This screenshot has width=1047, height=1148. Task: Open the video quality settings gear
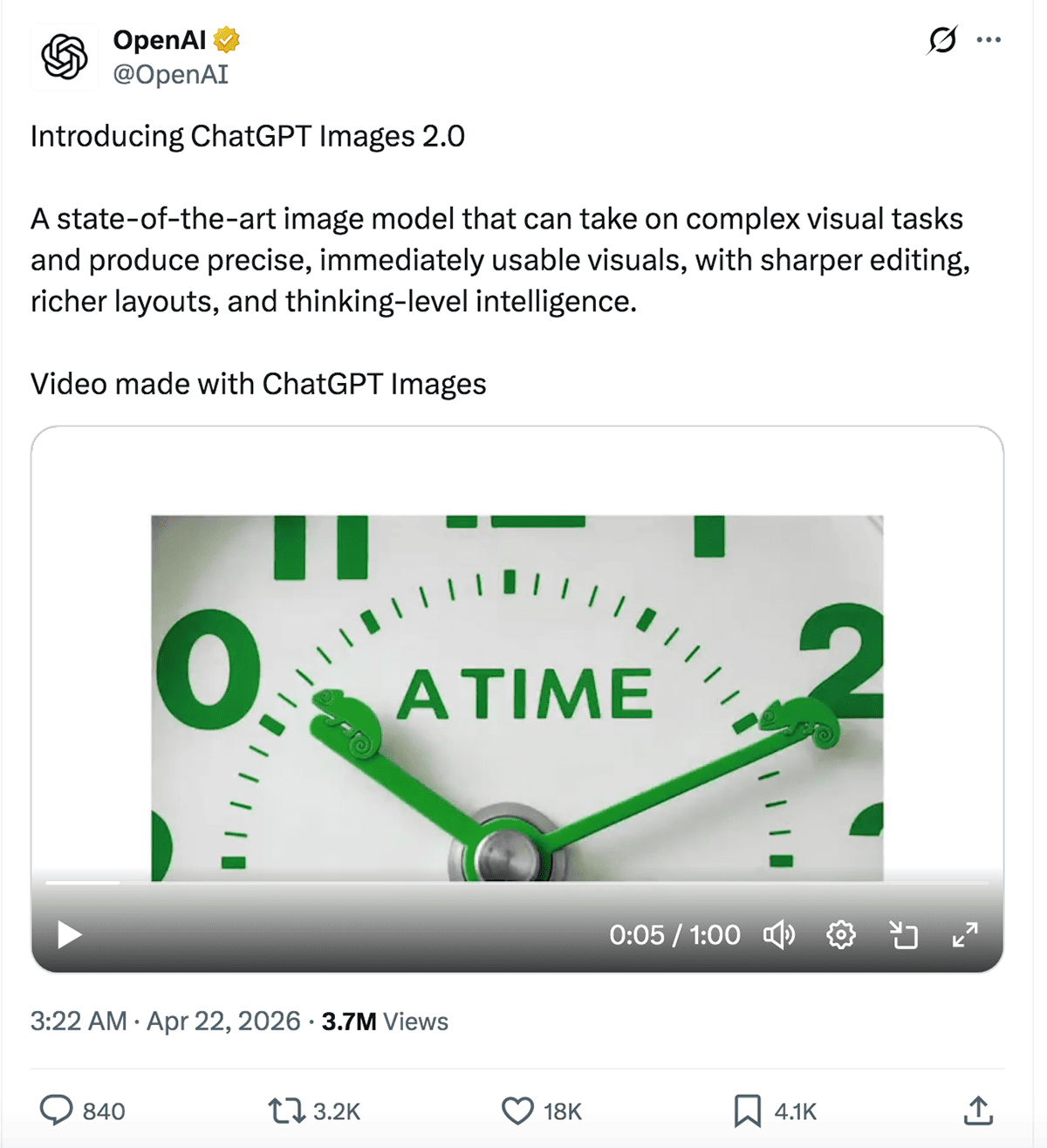pyautogui.click(x=841, y=934)
